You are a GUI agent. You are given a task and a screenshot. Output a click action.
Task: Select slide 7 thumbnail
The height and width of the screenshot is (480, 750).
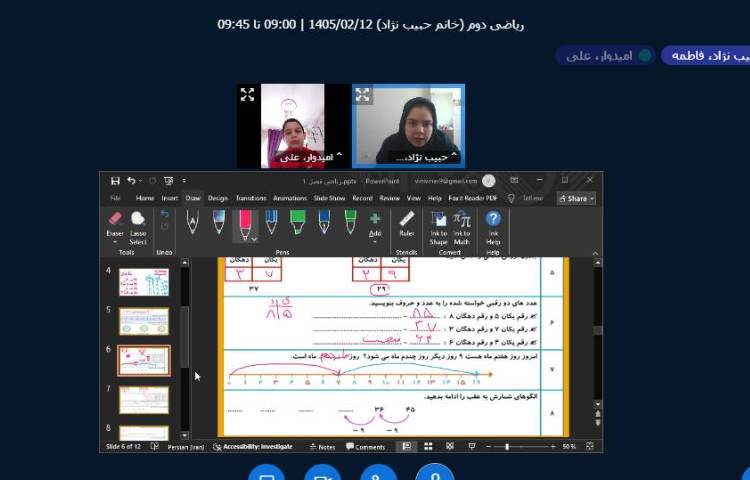144,400
